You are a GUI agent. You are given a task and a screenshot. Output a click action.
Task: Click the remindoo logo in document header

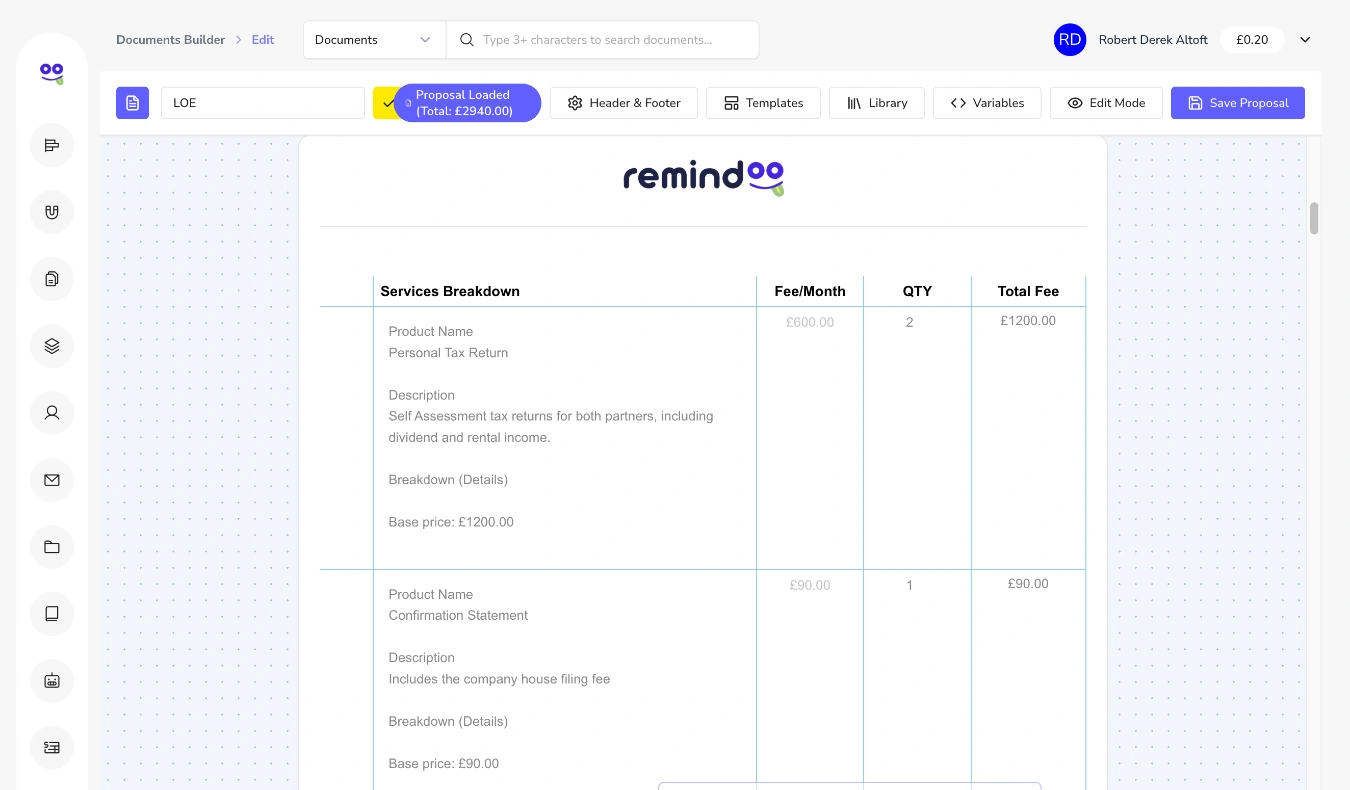703,178
